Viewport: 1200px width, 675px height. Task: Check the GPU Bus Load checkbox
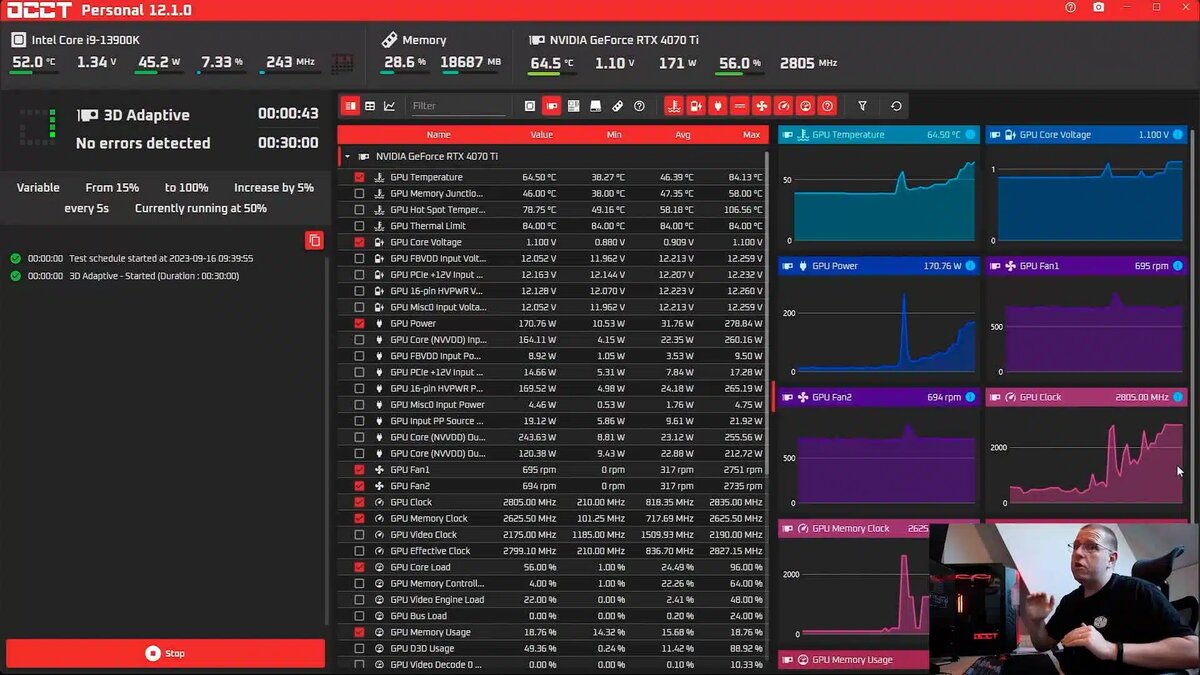click(x=359, y=616)
